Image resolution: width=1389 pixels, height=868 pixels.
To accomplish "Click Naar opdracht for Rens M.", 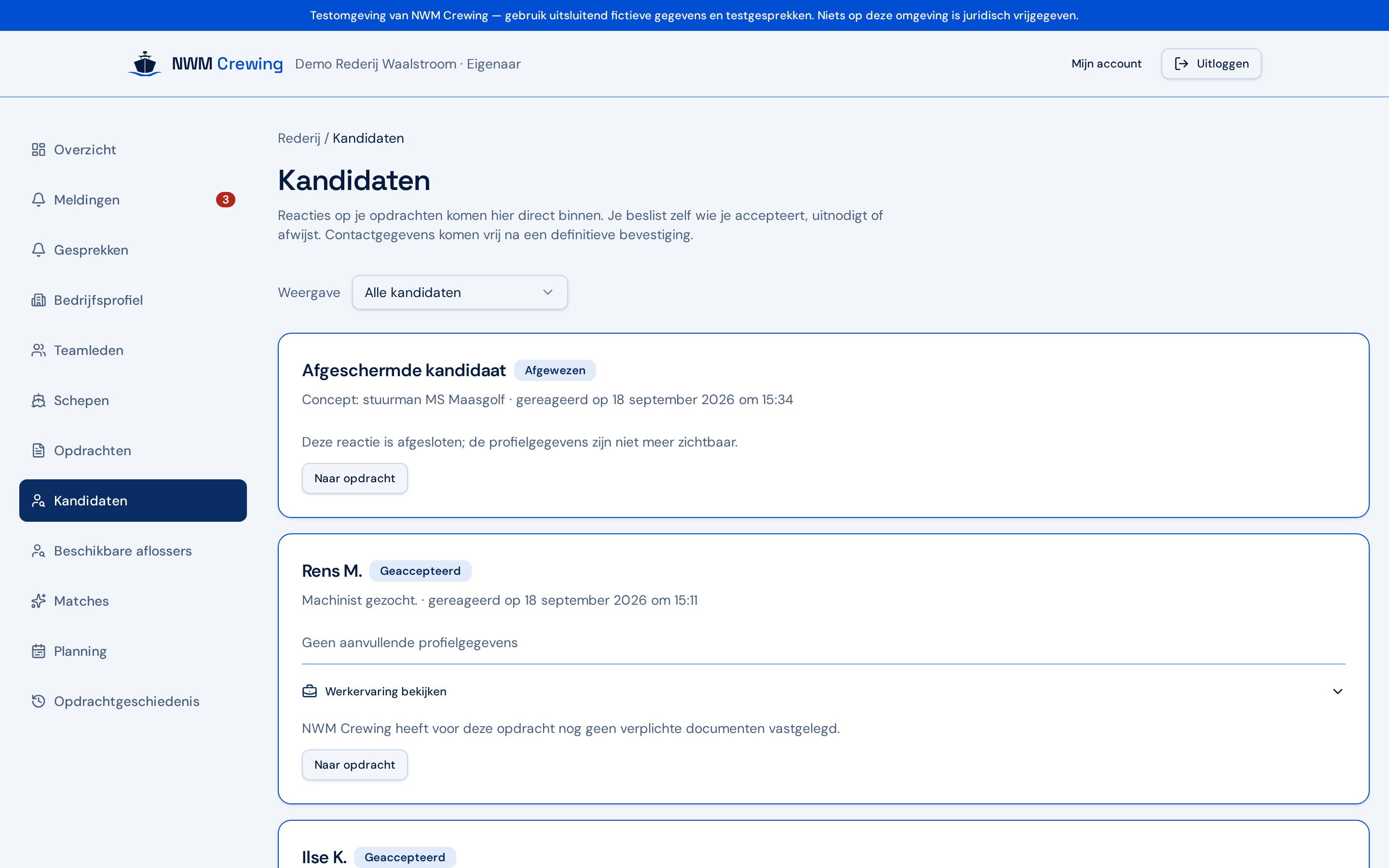I will point(354,765).
